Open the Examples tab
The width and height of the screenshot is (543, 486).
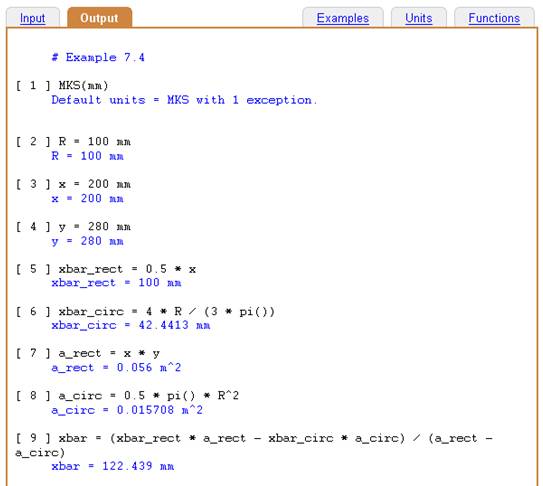[342, 18]
